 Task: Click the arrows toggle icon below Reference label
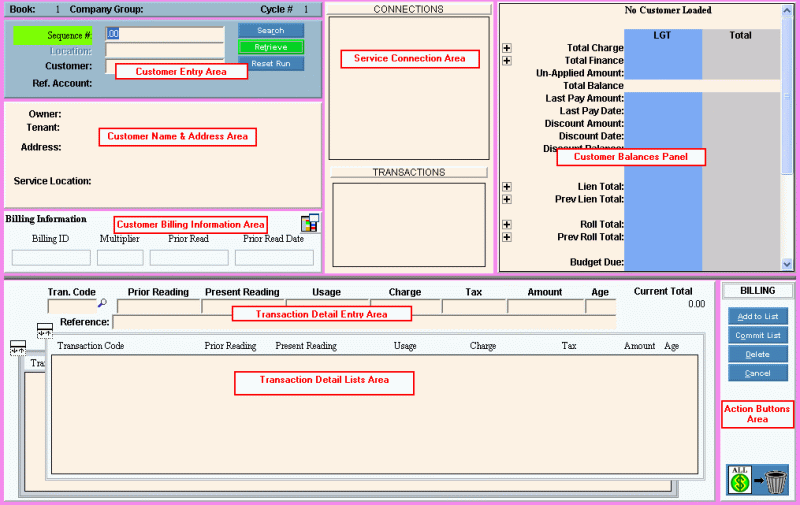(x=45, y=331)
